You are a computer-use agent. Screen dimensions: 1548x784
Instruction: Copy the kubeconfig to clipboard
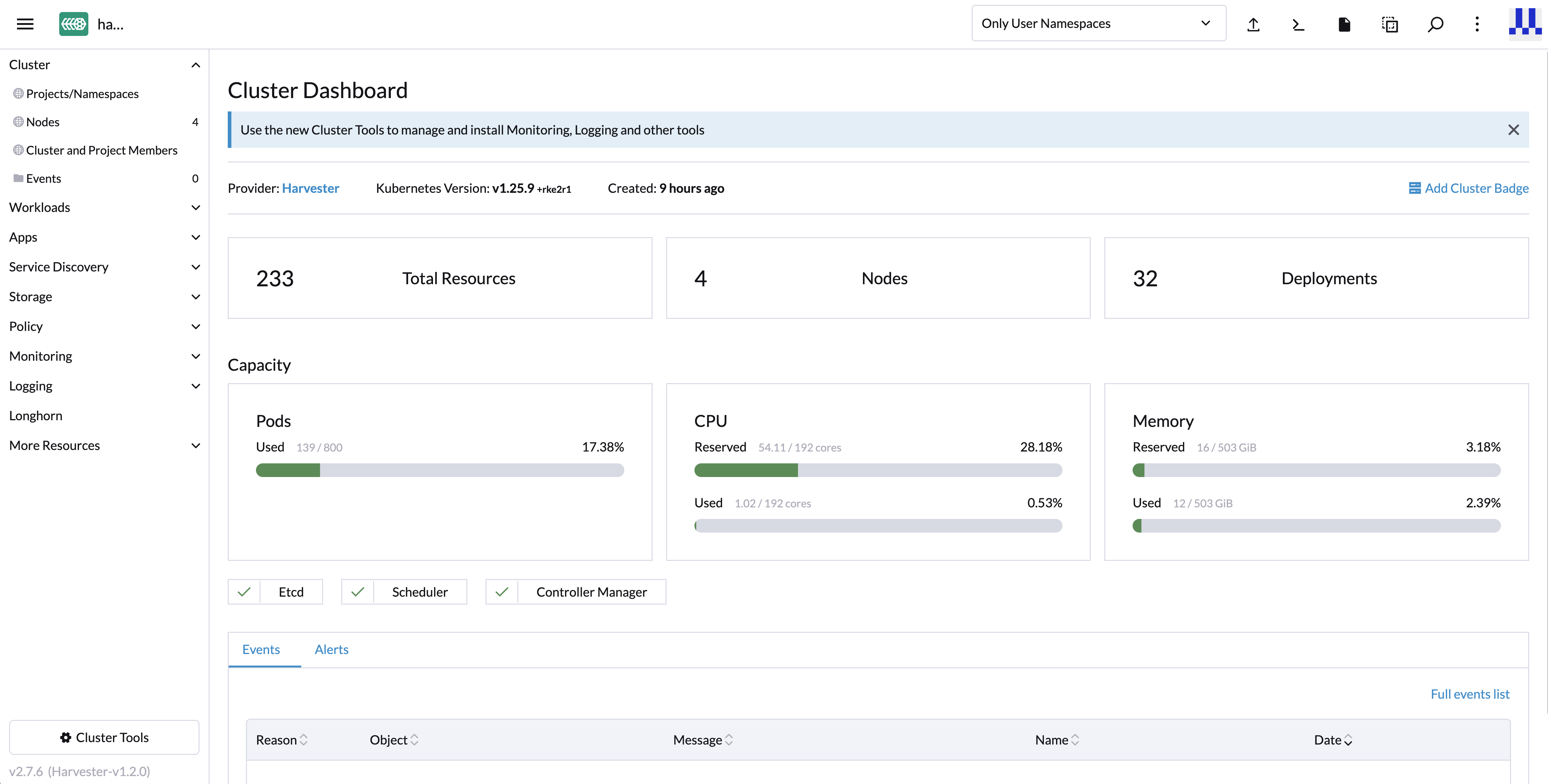pos(1390,24)
